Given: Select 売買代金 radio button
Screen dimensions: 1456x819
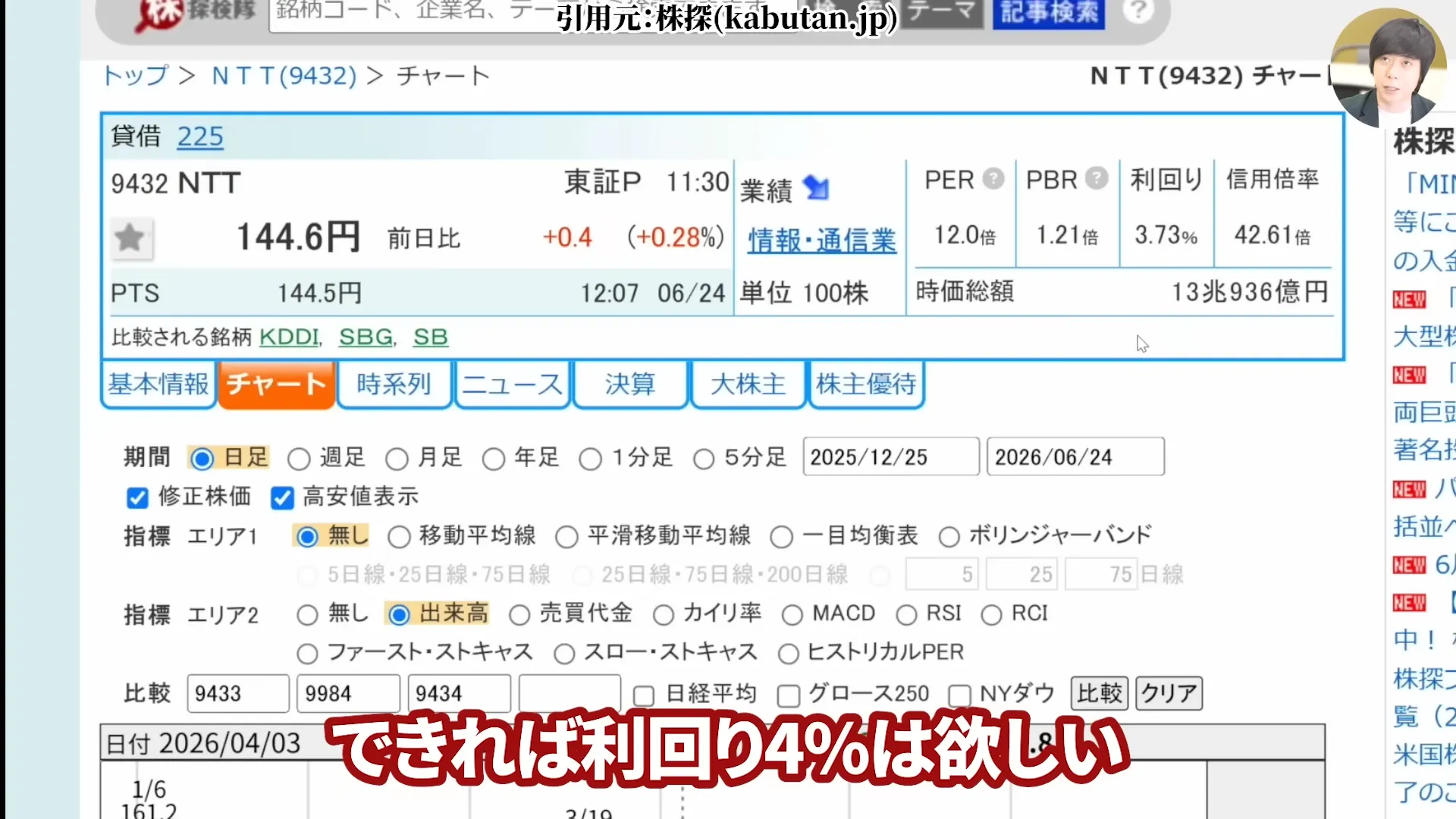Looking at the screenshot, I should click(519, 615).
